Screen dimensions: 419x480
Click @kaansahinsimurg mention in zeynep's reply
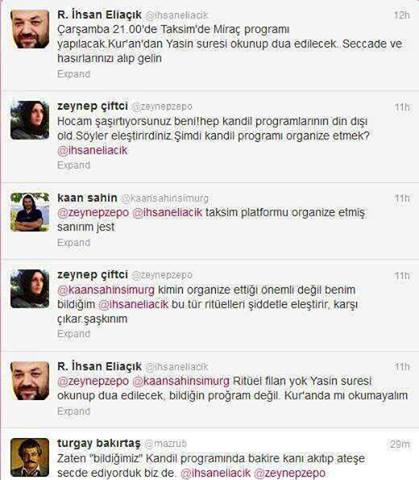tap(106, 290)
